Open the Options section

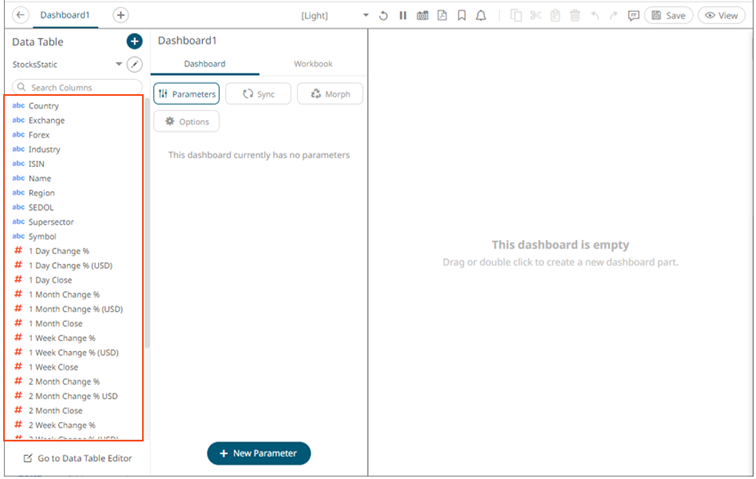187,122
